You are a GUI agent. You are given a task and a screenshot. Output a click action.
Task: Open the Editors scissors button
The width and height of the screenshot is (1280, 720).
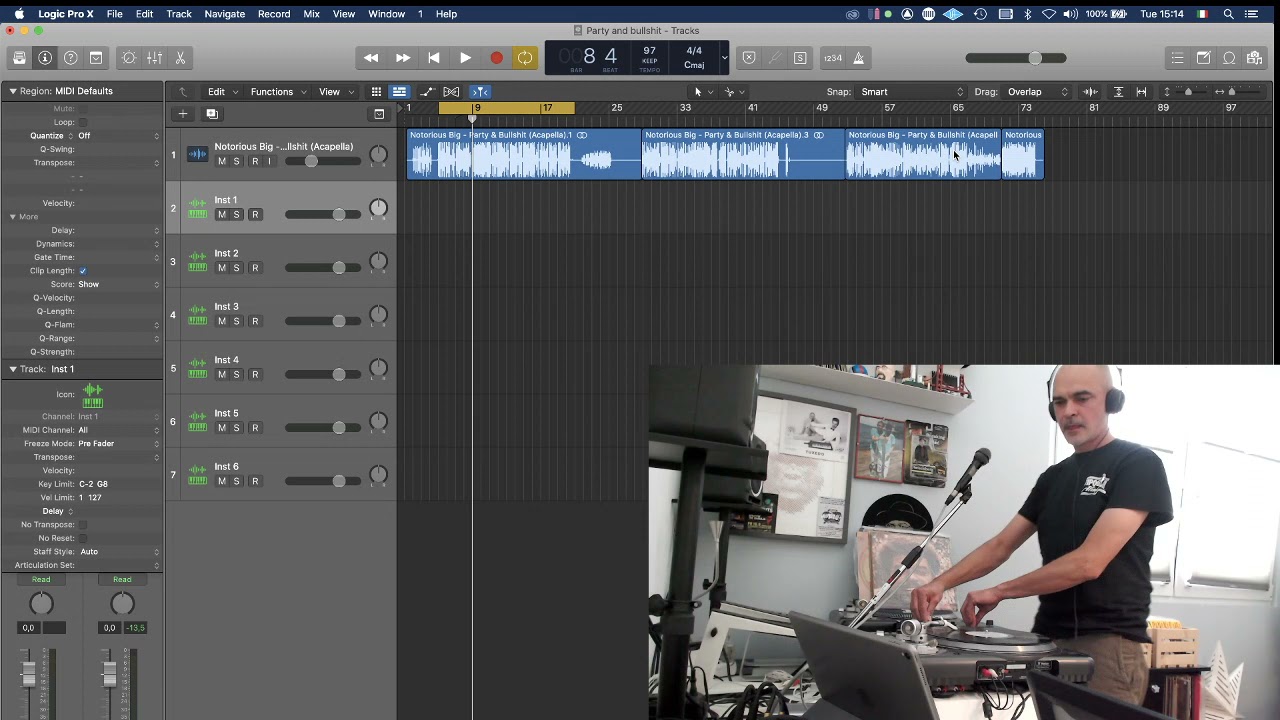[x=180, y=58]
